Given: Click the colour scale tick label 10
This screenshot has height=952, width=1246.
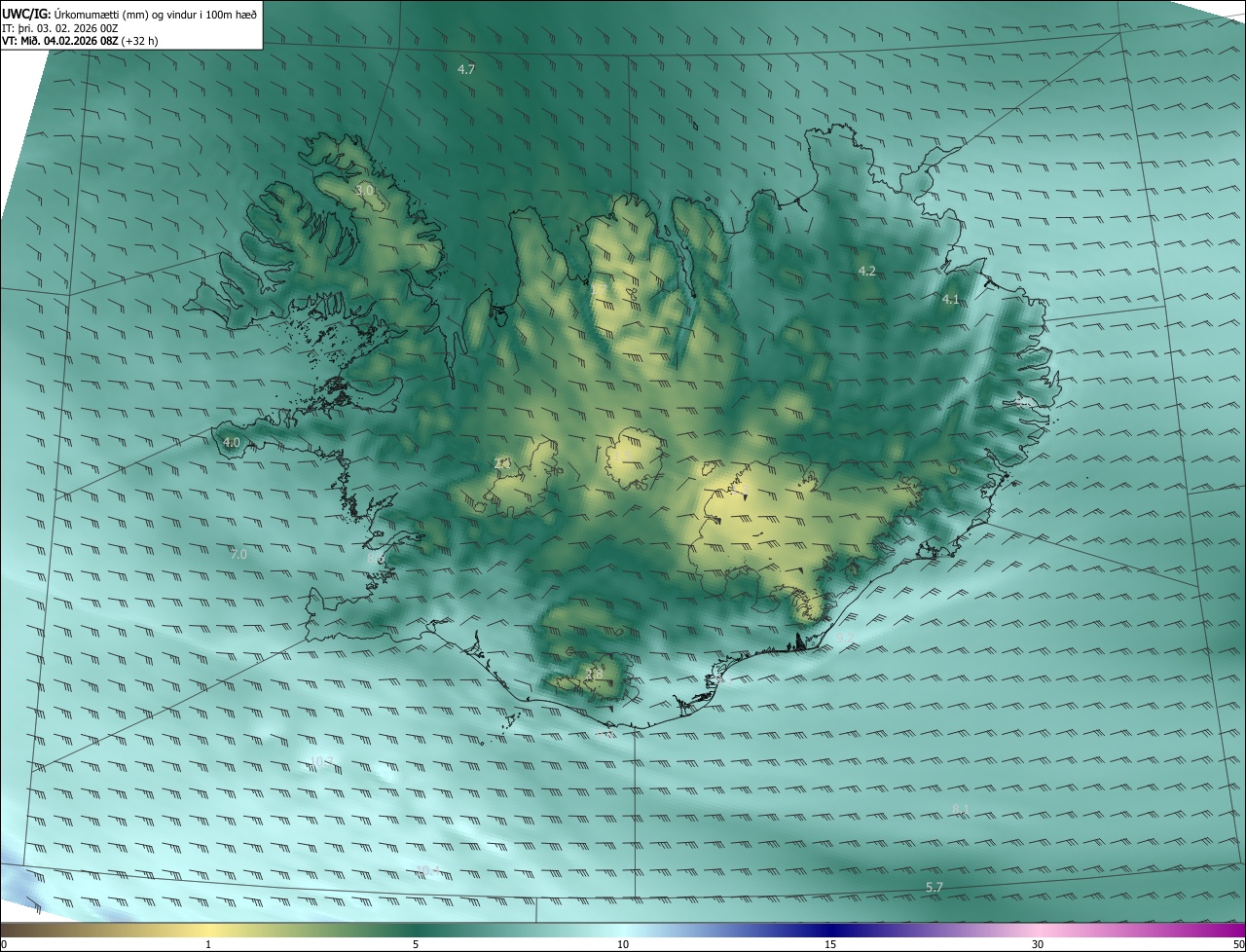Looking at the screenshot, I should 623,944.
